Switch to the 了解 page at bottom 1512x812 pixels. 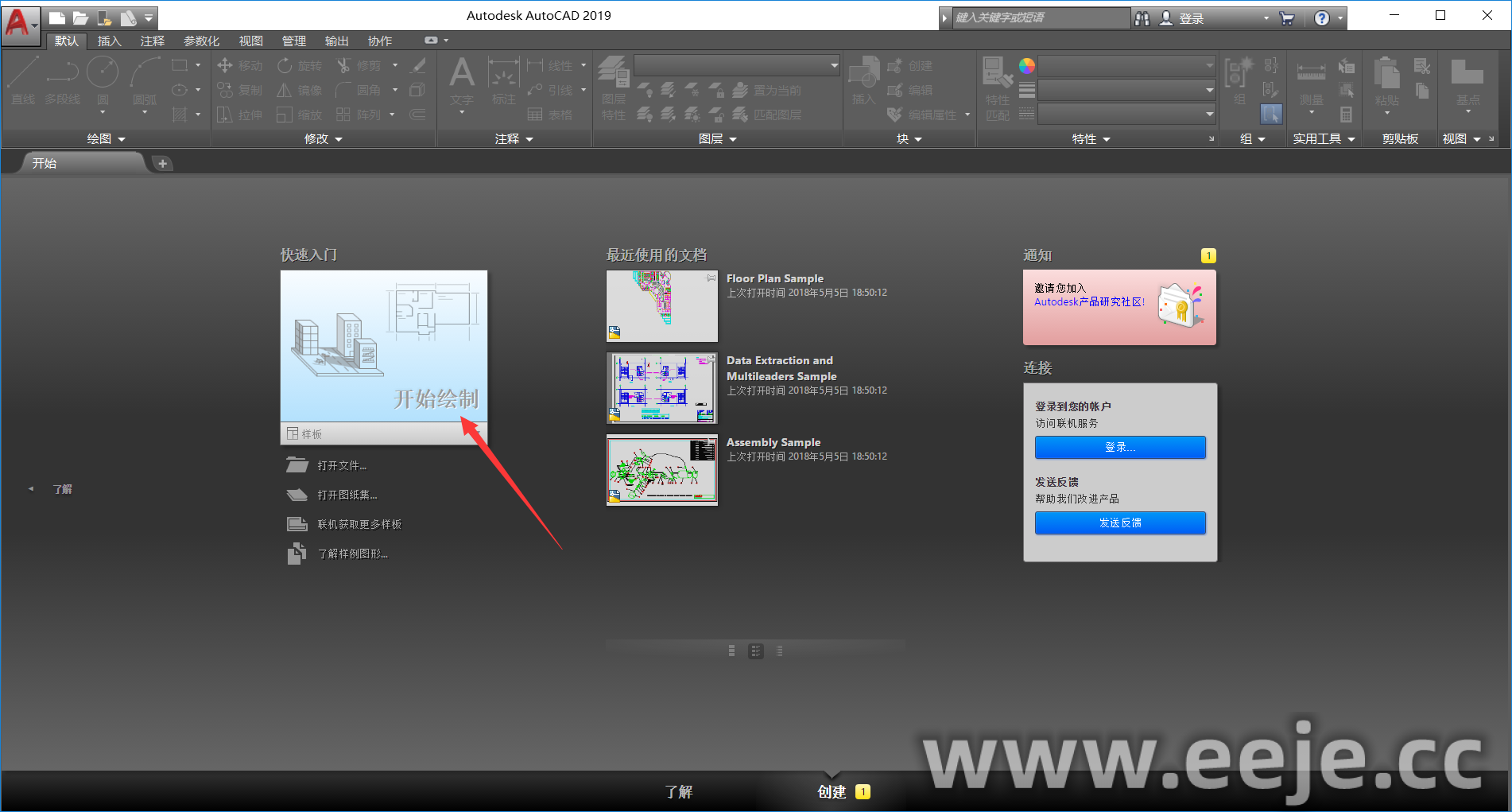678,792
